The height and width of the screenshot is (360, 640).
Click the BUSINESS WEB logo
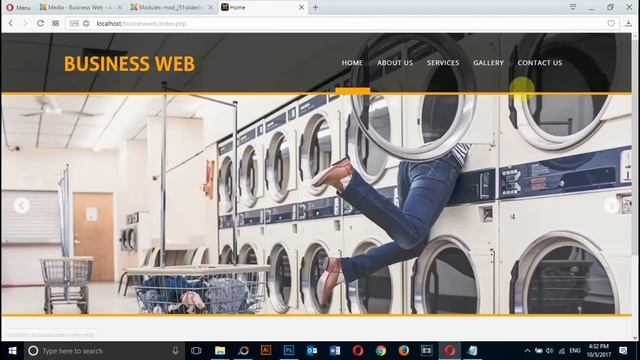[x=129, y=64]
